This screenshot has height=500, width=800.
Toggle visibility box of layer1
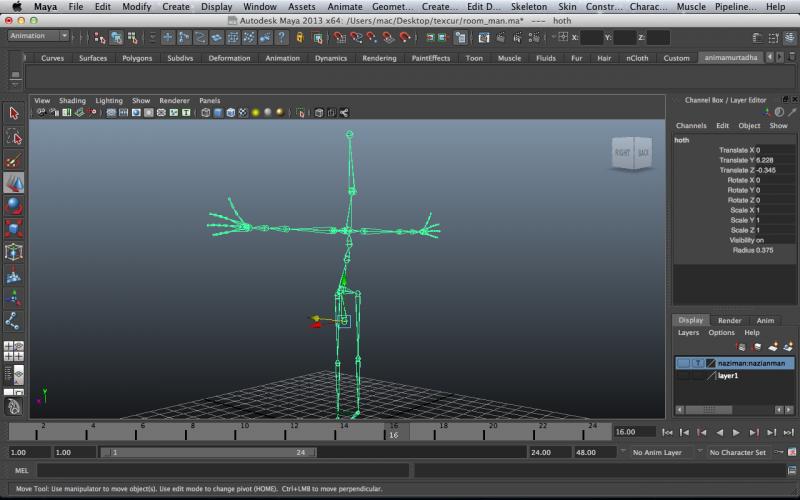683,376
